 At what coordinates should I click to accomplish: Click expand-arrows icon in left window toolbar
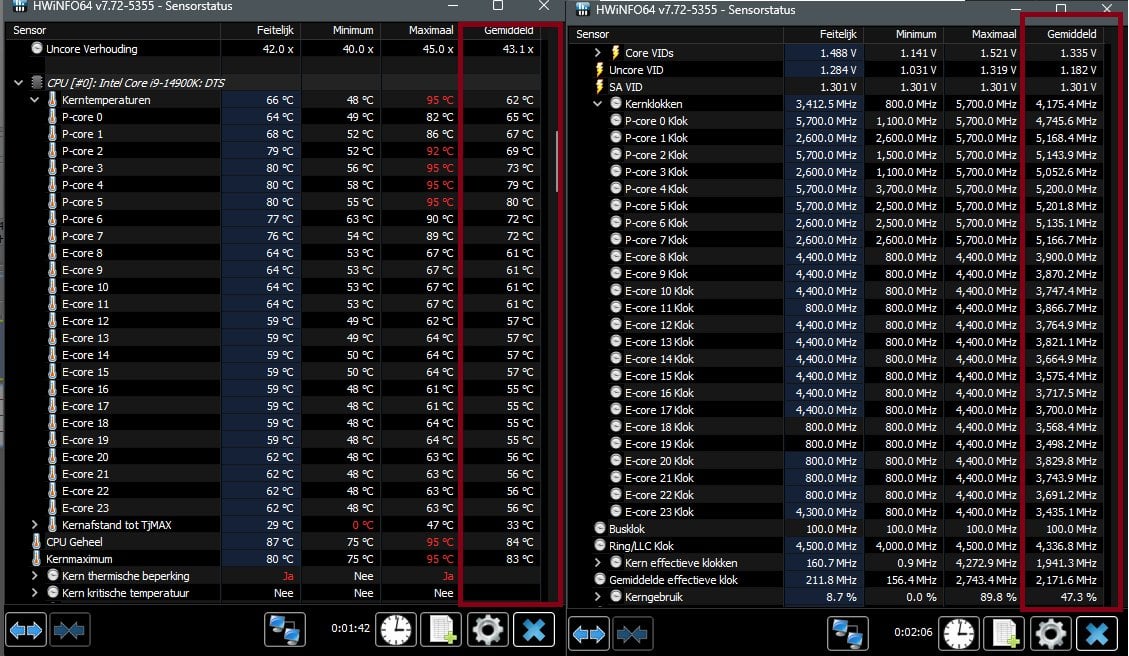pos(26,631)
